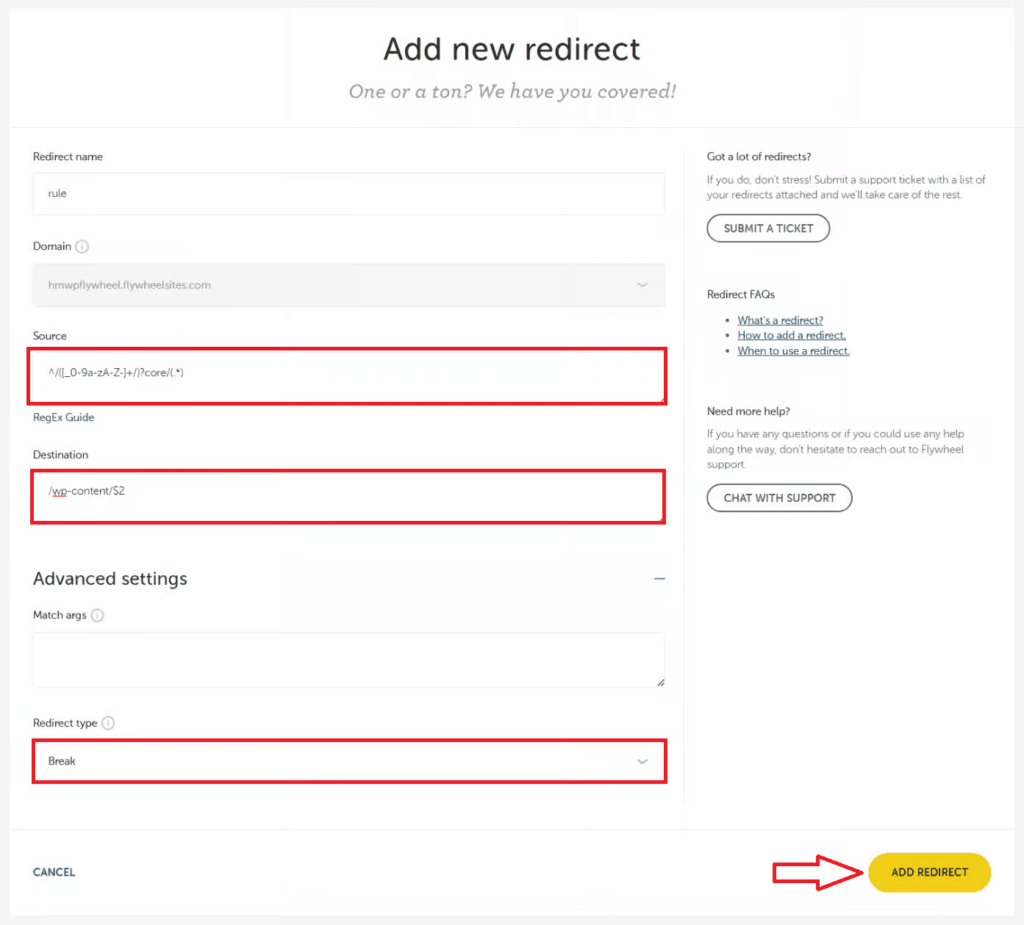Click the Source regex input field
Screen dimensions: 1024x925
pyautogui.click(x=348, y=374)
